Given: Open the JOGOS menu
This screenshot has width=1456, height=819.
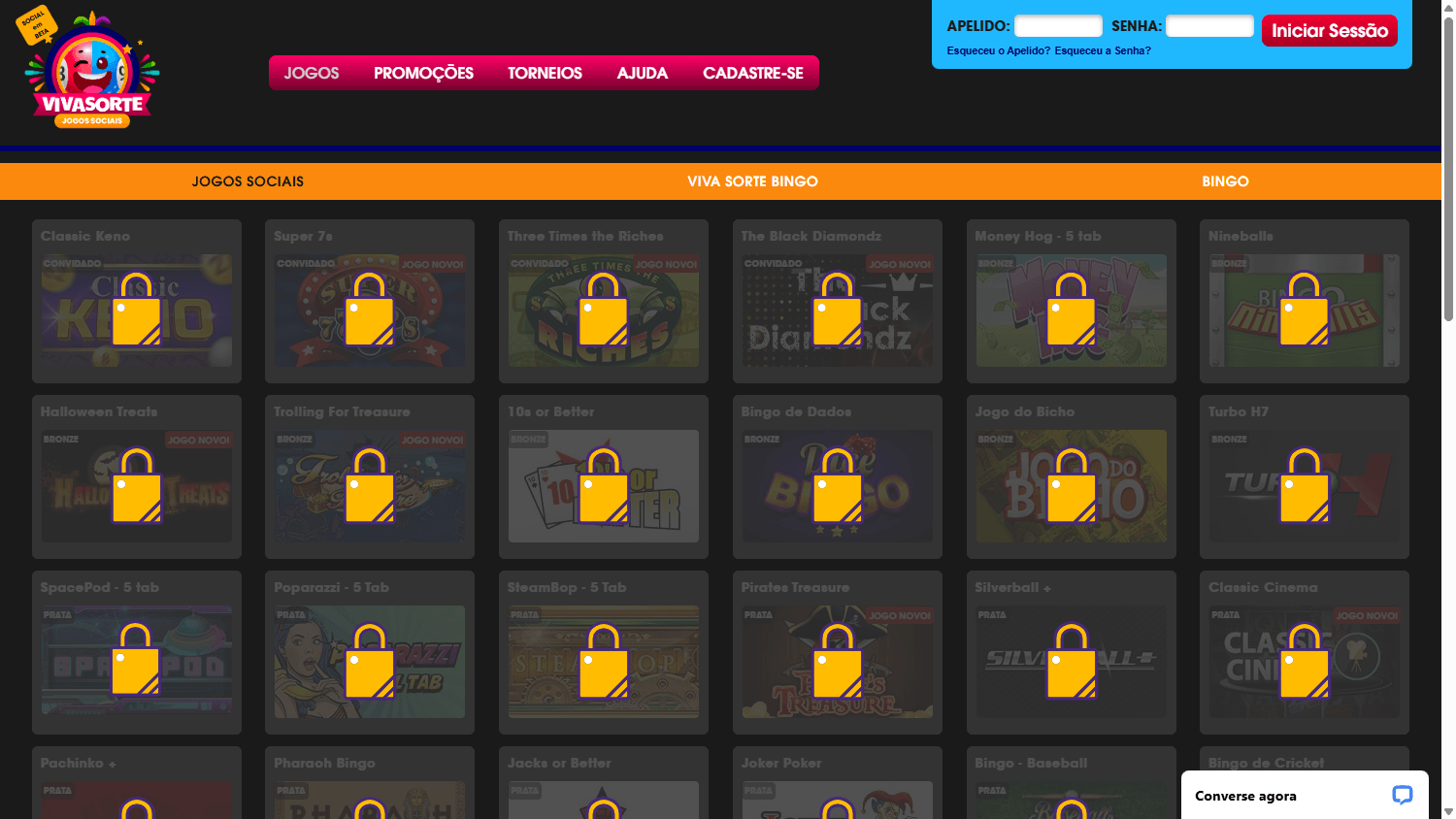Looking at the screenshot, I should pyautogui.click(x=312, y=72).
